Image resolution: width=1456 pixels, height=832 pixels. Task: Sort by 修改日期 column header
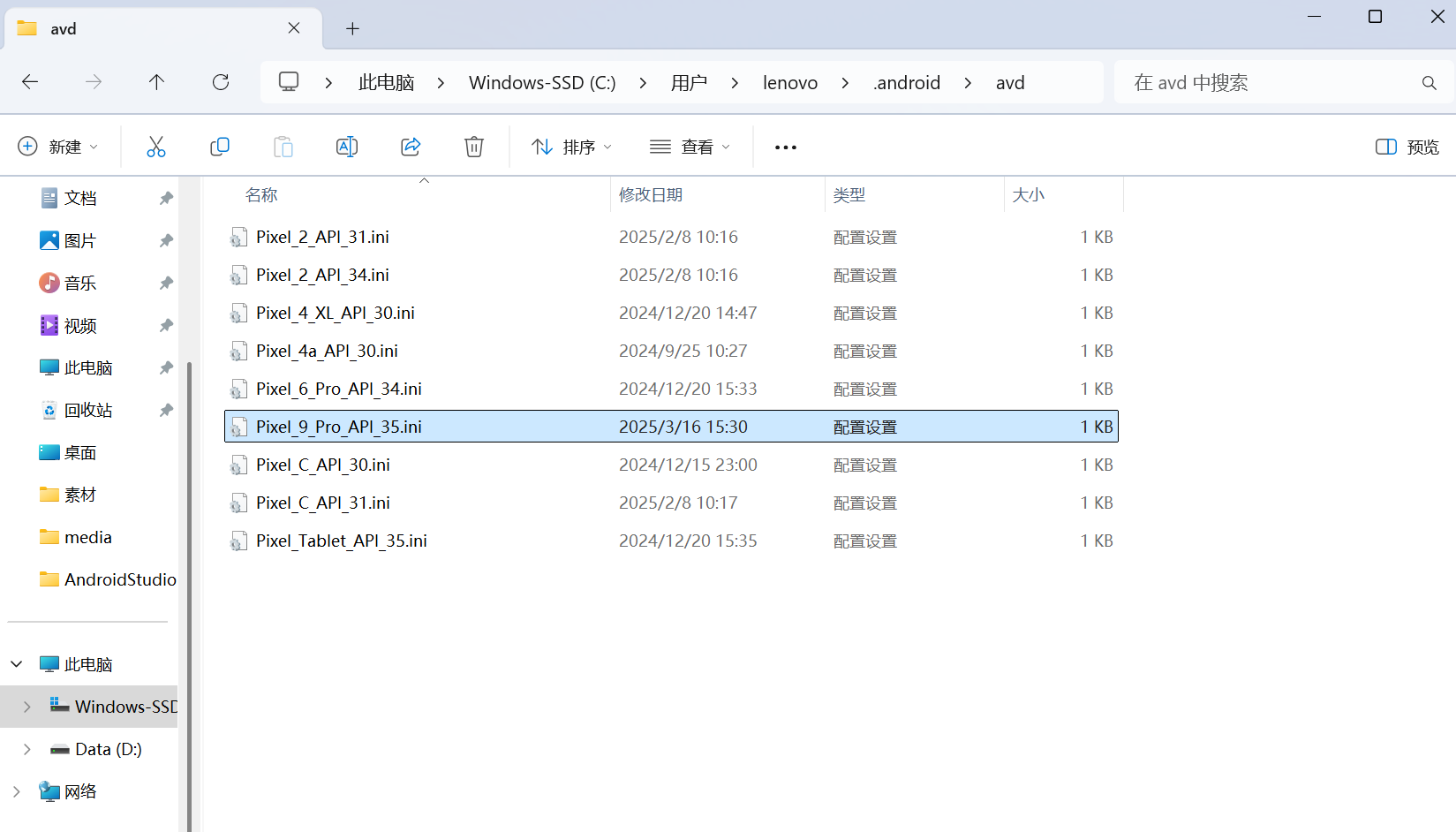coord(651,195)
